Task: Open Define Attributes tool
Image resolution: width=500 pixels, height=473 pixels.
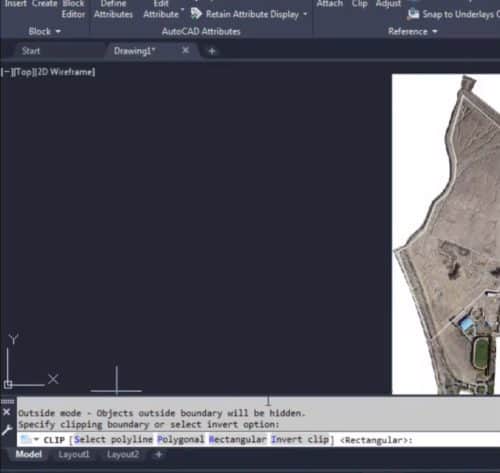Action: (x=113, y=9)
